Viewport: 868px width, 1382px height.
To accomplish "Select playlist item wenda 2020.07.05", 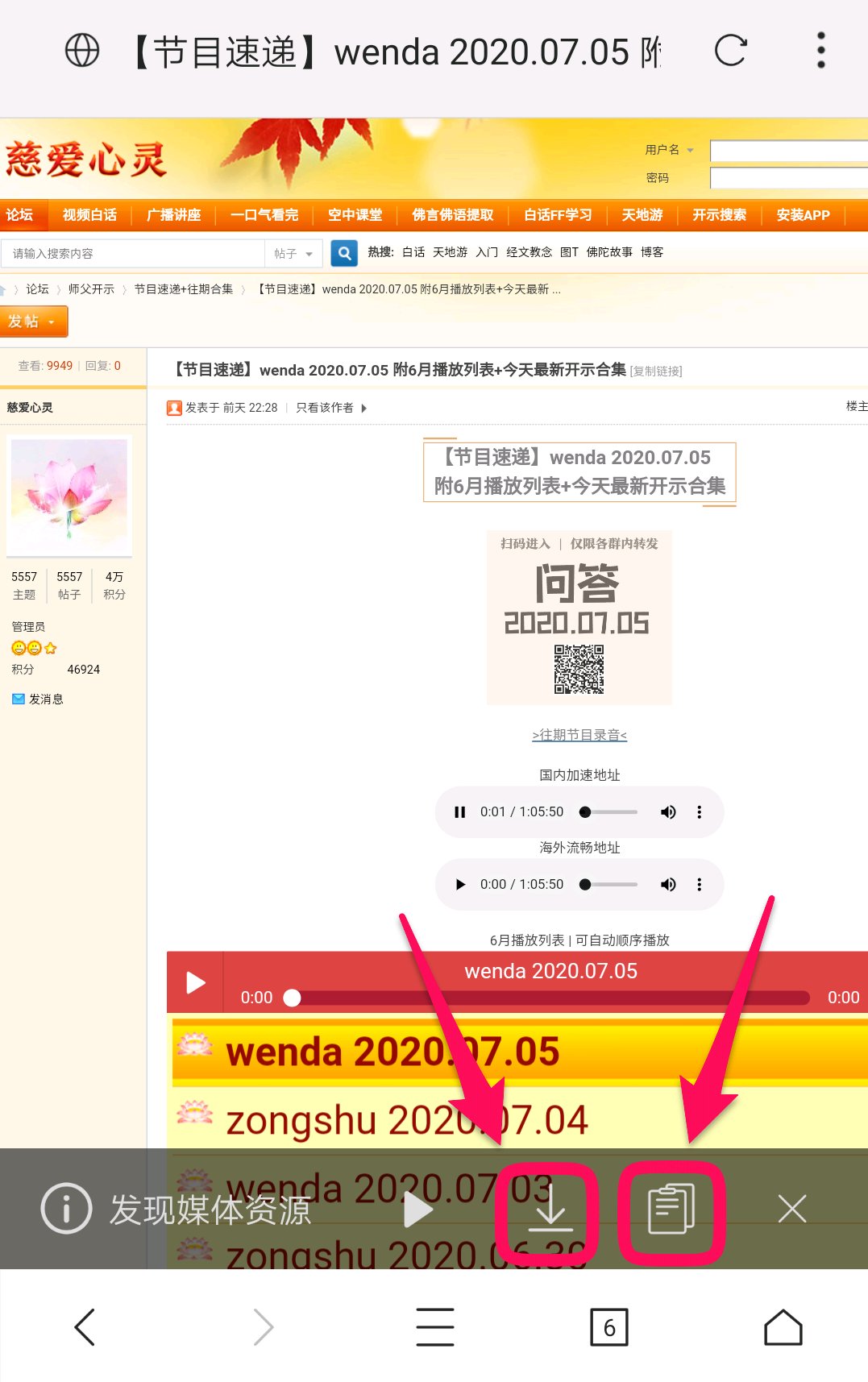I will point(520,1052).
